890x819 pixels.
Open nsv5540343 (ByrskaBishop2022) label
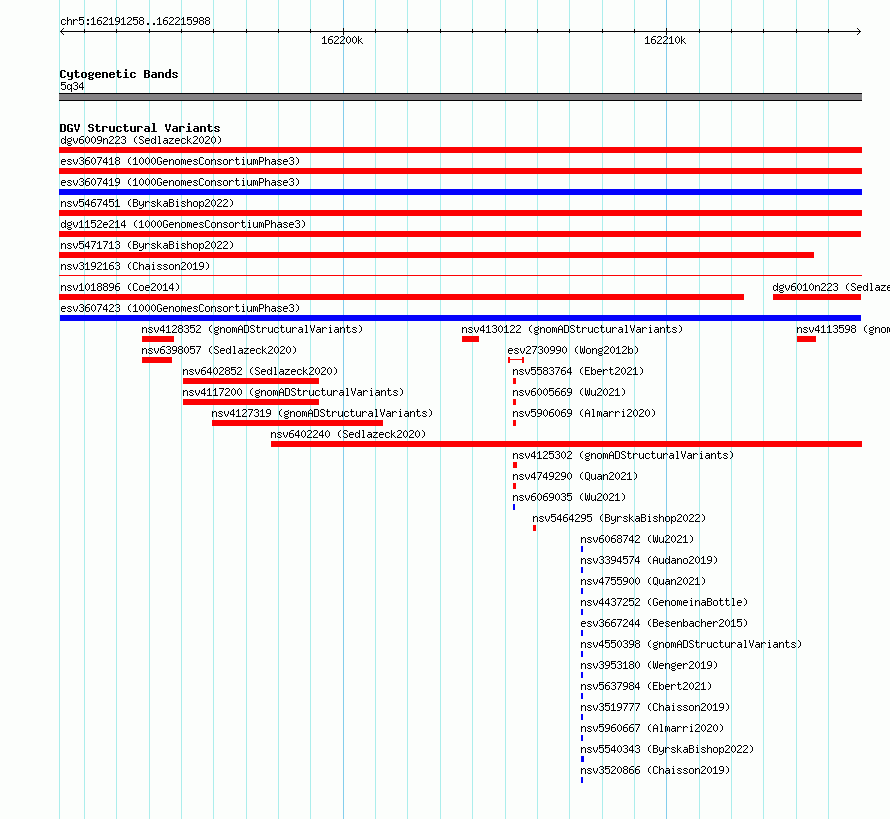(x=667, y=749)
